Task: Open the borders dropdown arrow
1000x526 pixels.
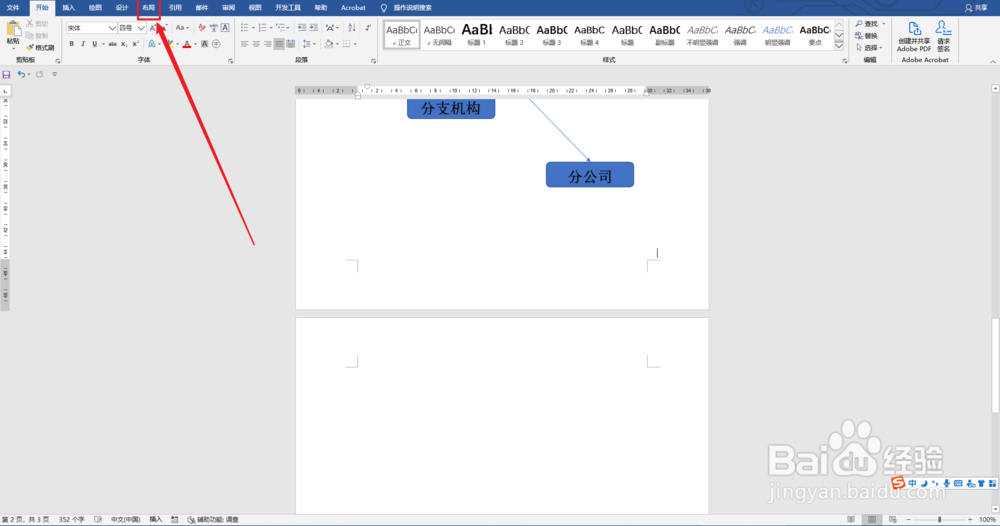Action: [x=355, y=44]
